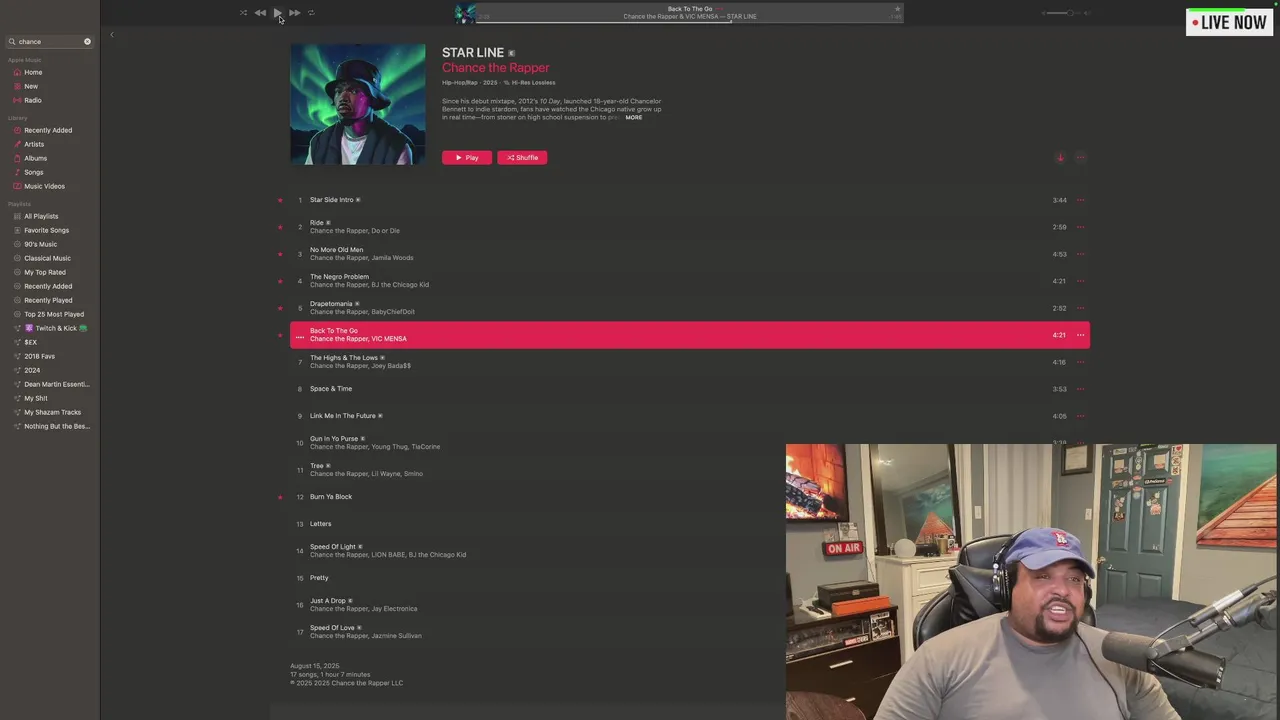Open All Playlists
Image resolution: width=1280 pixels, height=720 pixels.
tap(41, 216)
